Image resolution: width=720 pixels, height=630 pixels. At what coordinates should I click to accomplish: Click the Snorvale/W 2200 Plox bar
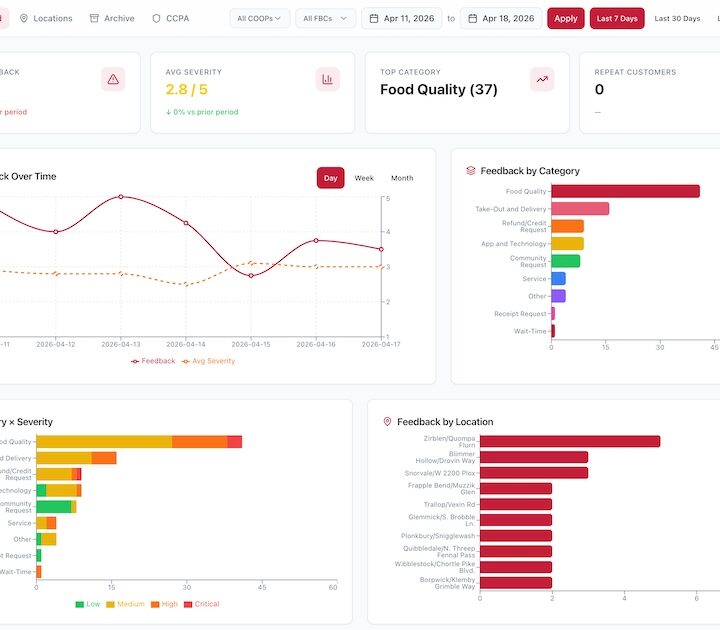point(534,472)
